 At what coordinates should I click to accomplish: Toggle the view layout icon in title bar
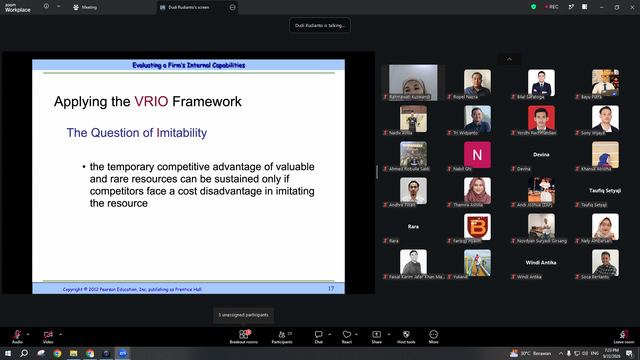584,7
